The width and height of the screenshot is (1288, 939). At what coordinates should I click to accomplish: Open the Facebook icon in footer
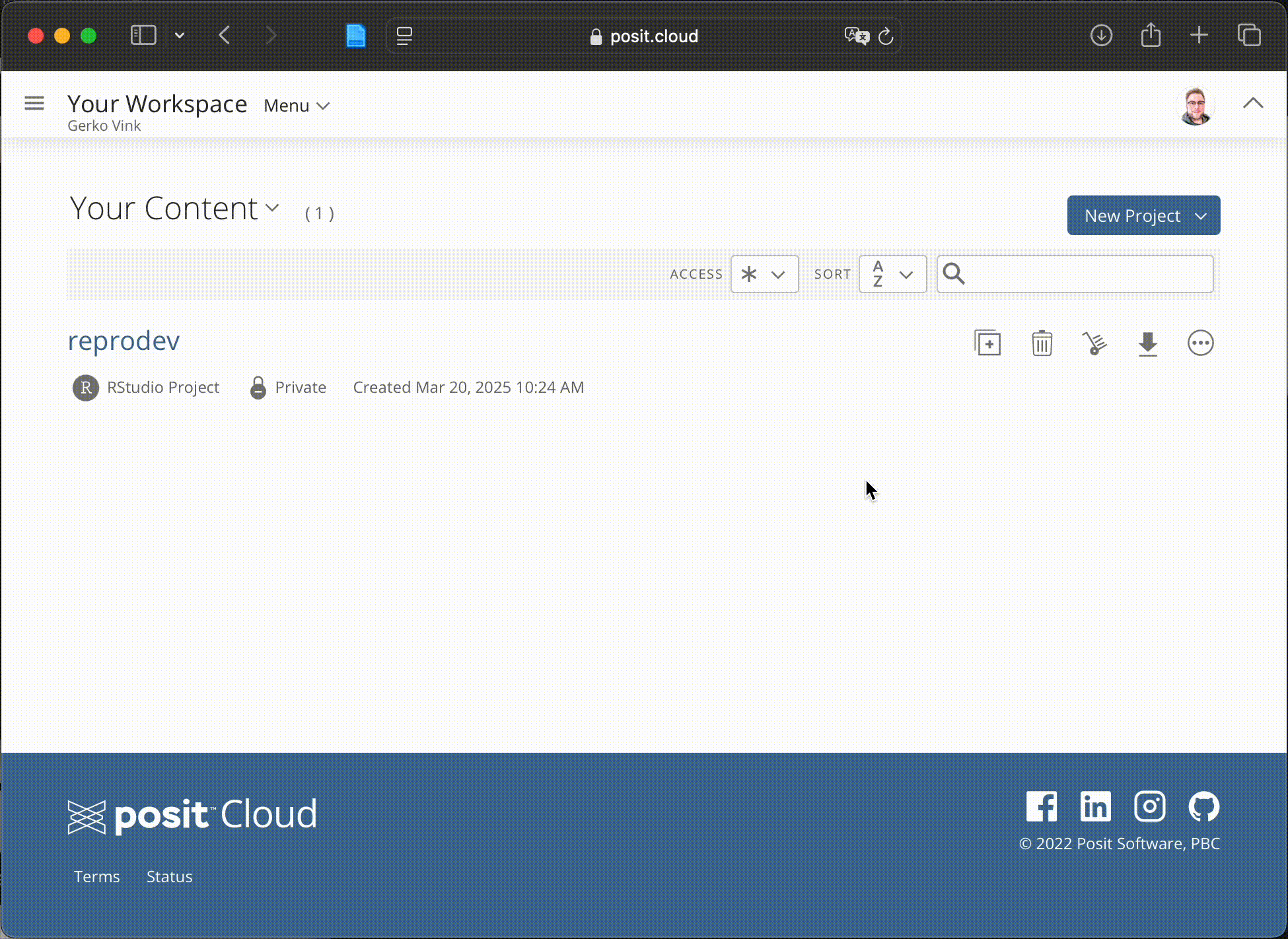pos(1042,806)
